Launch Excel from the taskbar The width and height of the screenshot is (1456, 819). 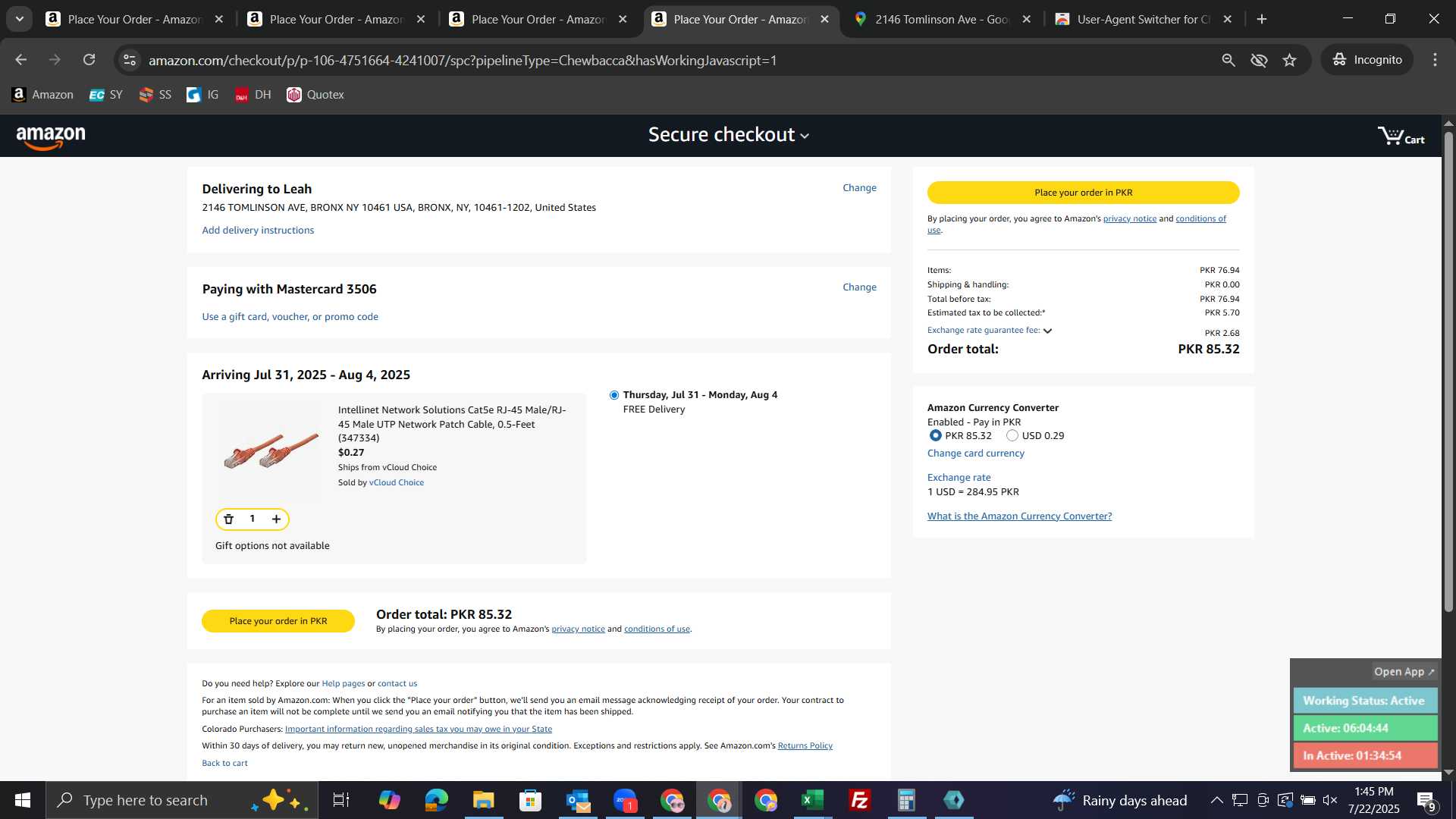pyautogui.click(x=812, y=800)
